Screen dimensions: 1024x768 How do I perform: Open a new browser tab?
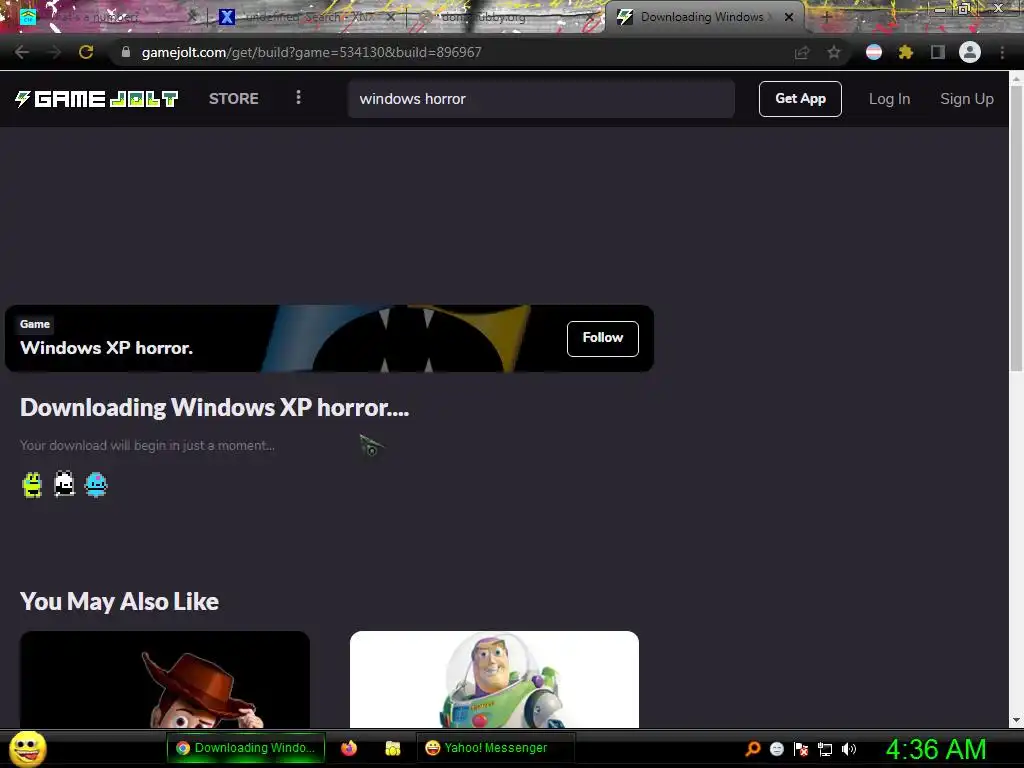826,17
